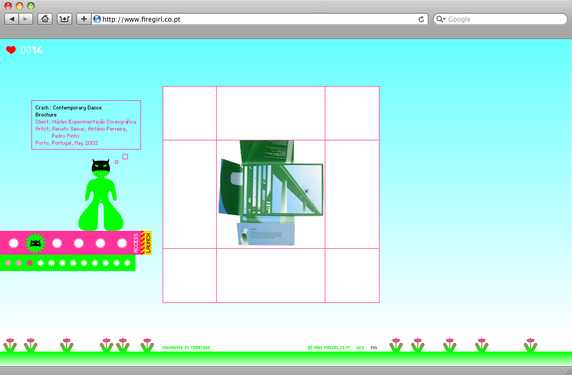Click the browser forward arrow button
The height and width of the screenshot is (375, 572).
pyautogui.click(x=26, y=19)
